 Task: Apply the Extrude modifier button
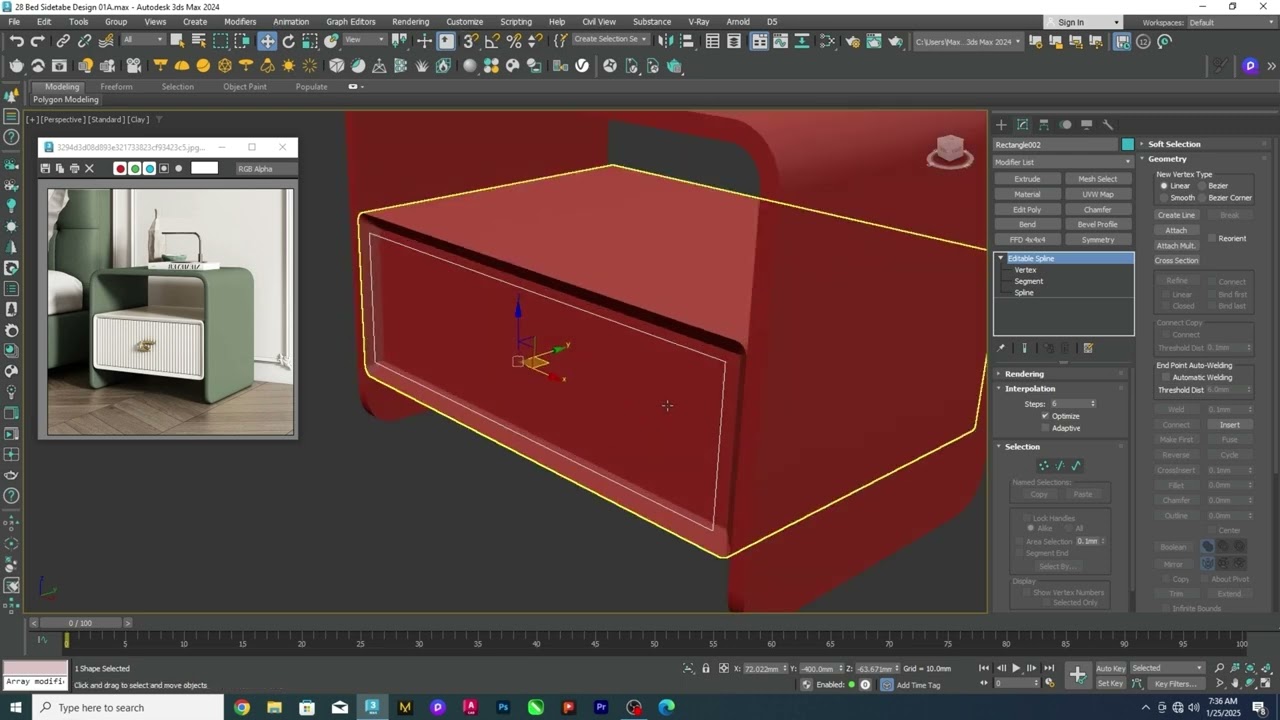point(1027,179)
